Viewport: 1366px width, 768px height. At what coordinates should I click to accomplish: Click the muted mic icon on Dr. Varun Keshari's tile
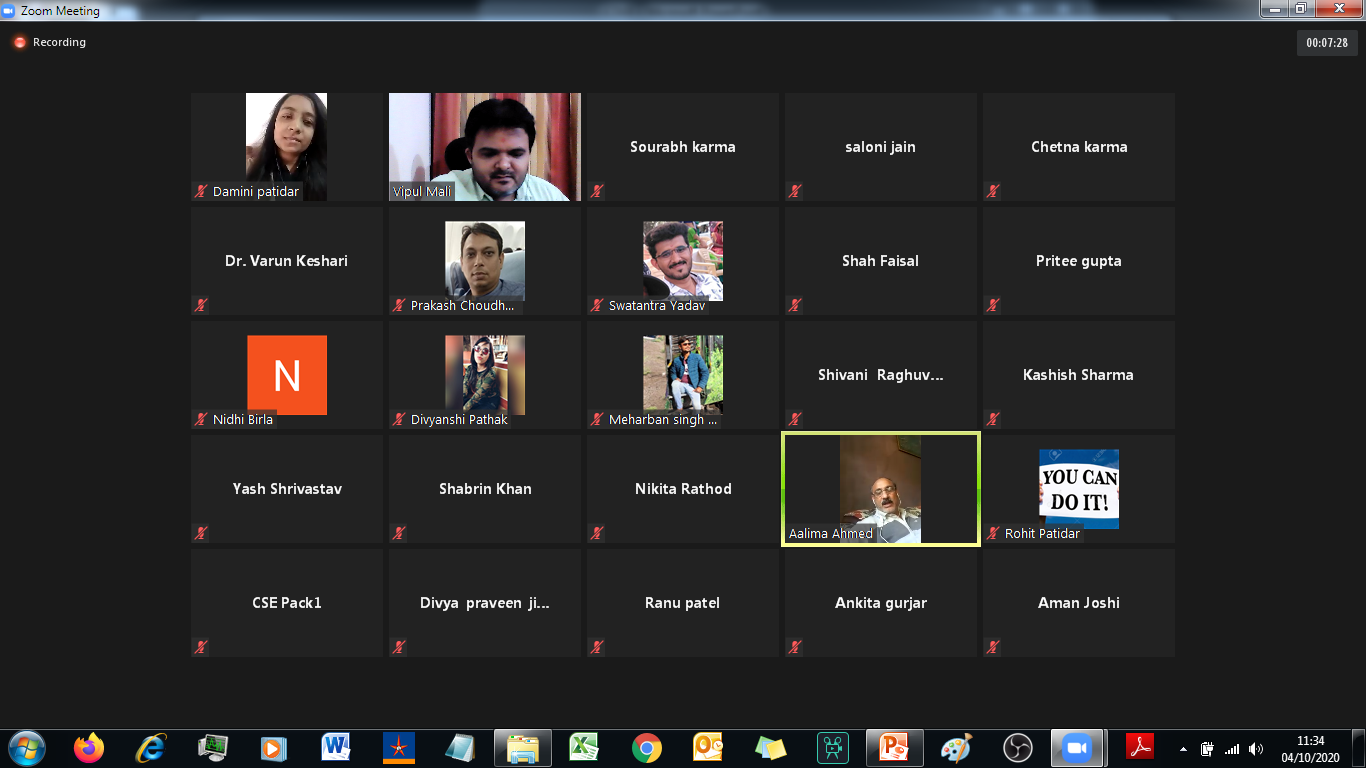tap(201, 305)
